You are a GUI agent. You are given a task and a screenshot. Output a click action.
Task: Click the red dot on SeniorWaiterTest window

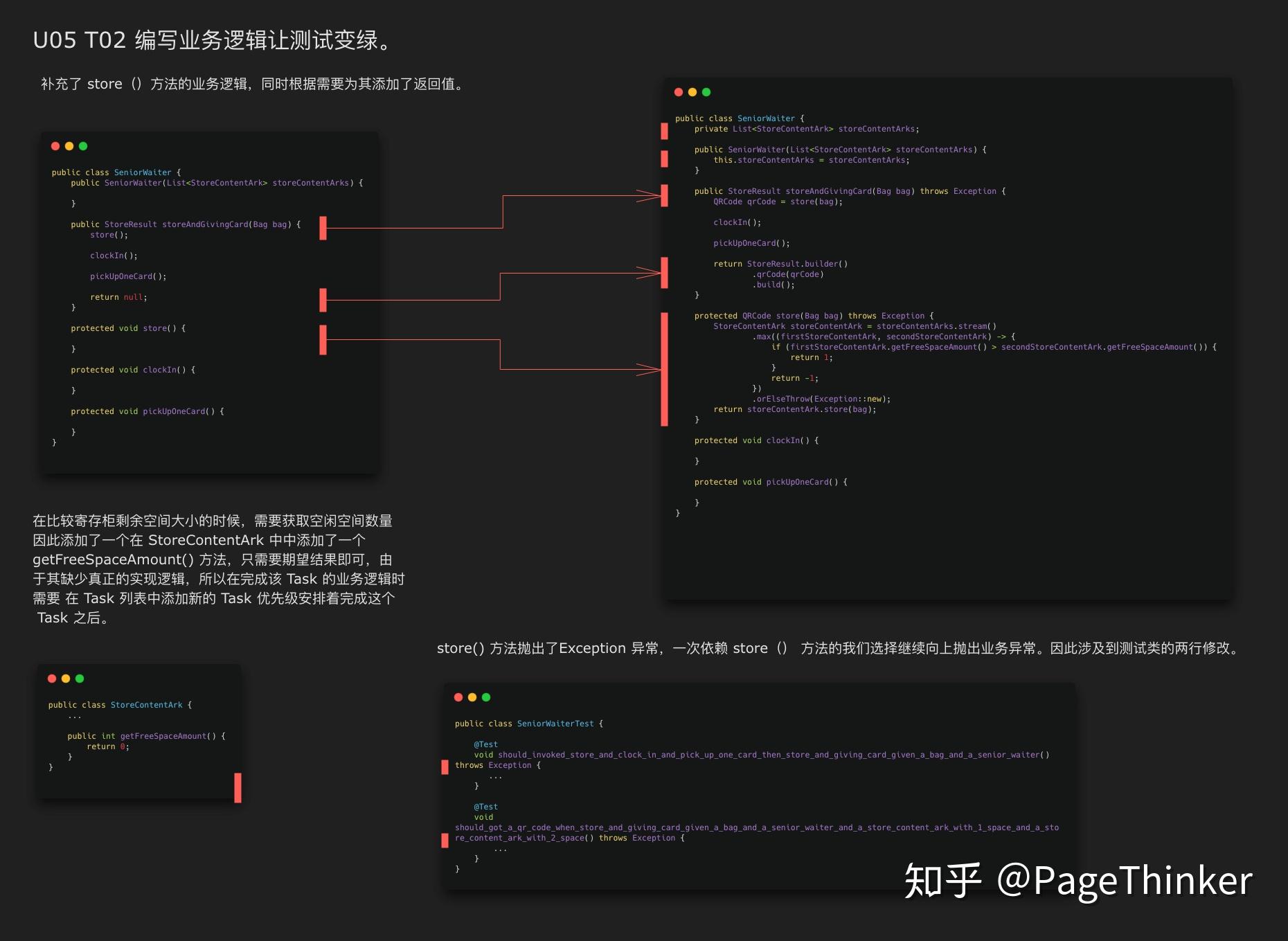coord(457,698)
